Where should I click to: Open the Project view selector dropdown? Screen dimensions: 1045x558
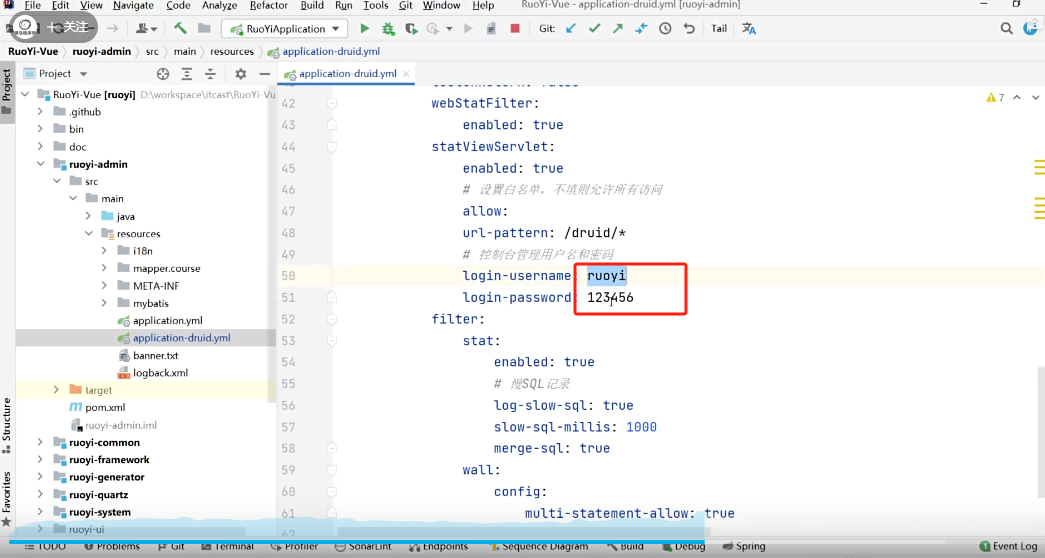click(x=55, y=74)
